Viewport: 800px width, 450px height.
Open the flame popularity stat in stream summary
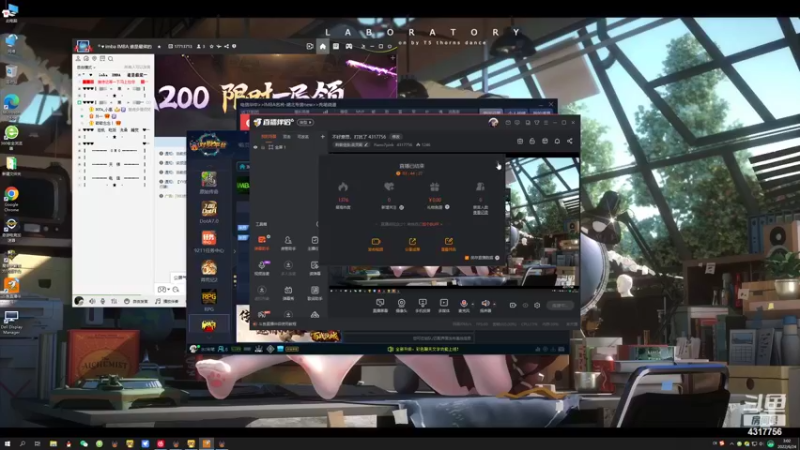coord(343,187)
